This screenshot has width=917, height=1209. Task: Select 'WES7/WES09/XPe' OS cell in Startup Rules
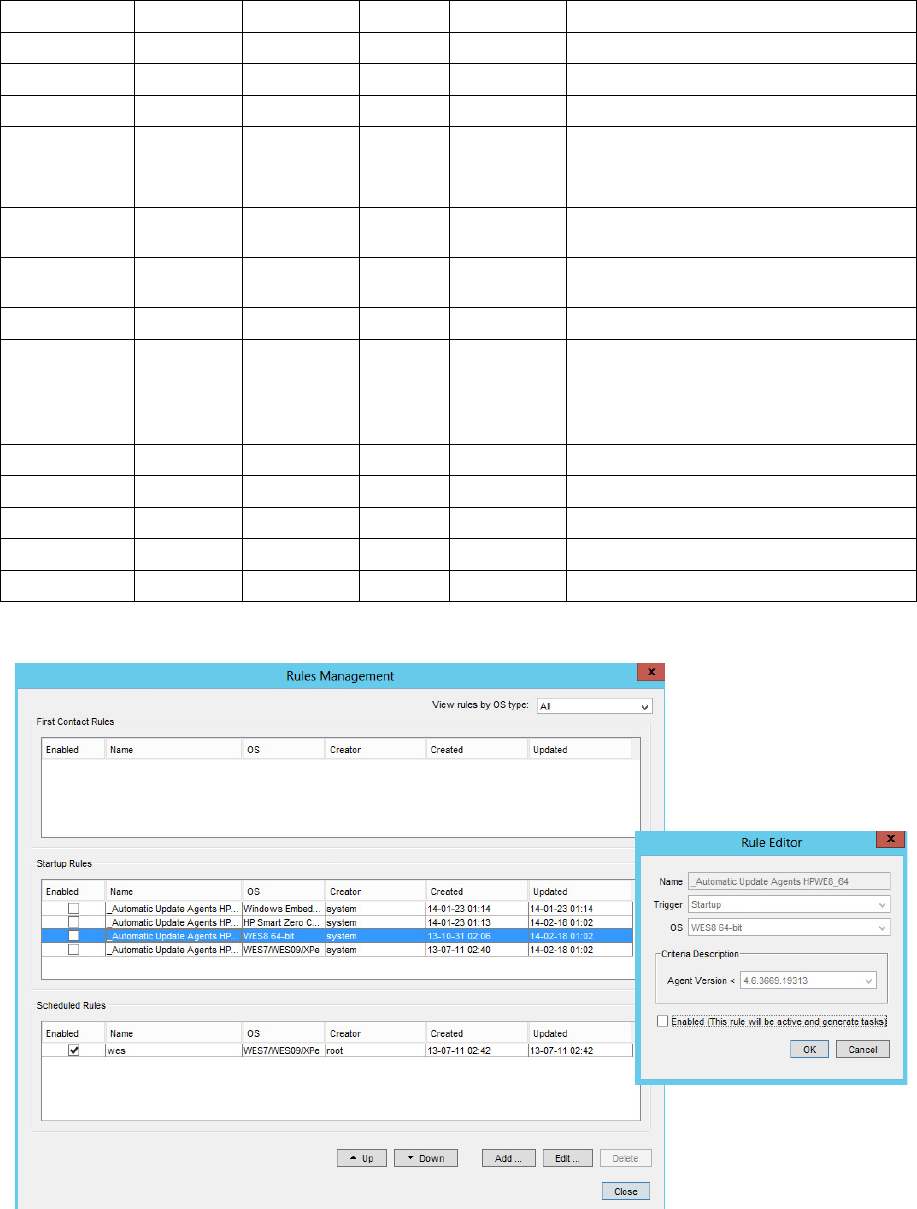[283, 949]
